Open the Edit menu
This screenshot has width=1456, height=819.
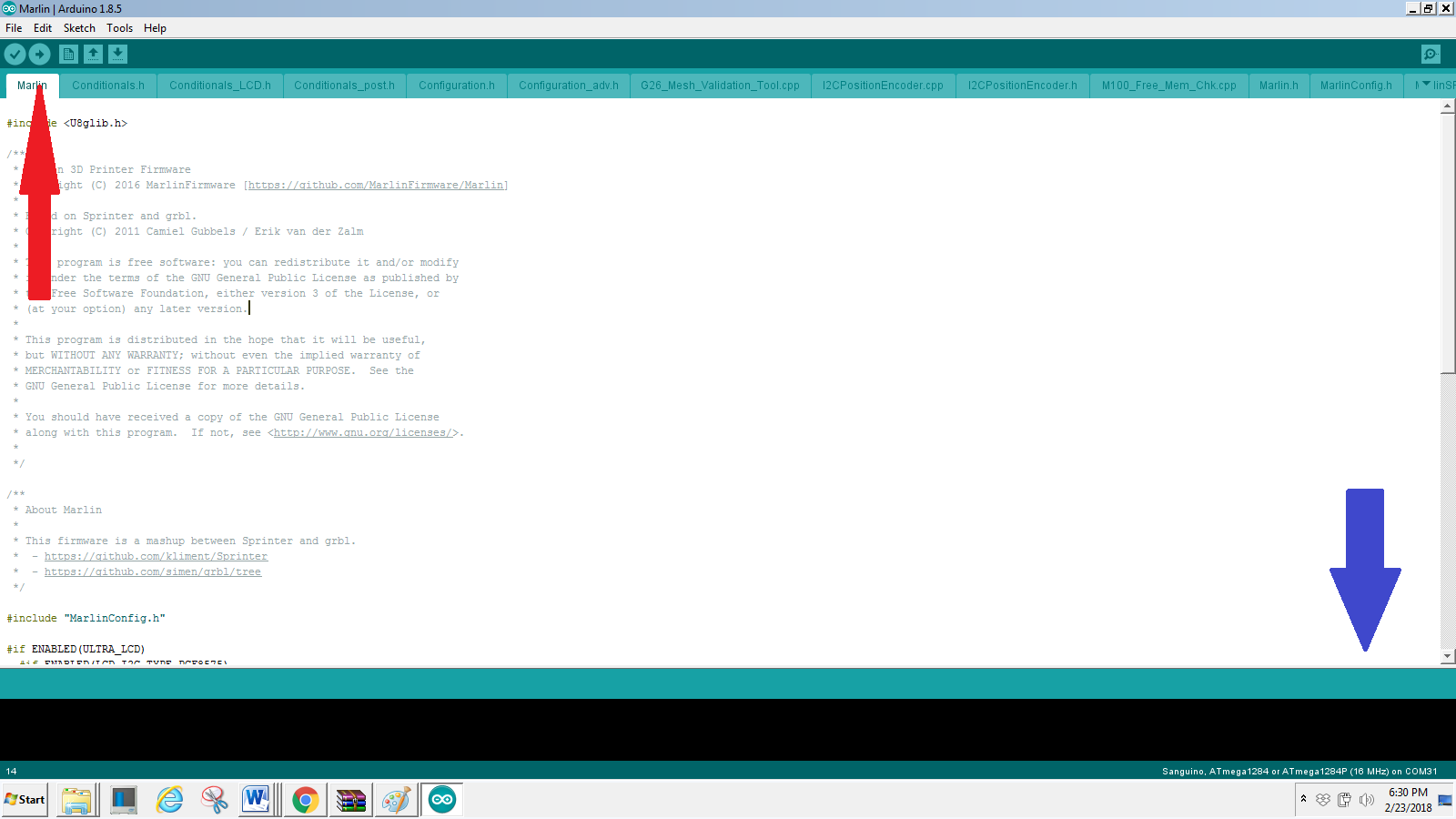click(x=43, y=28)
